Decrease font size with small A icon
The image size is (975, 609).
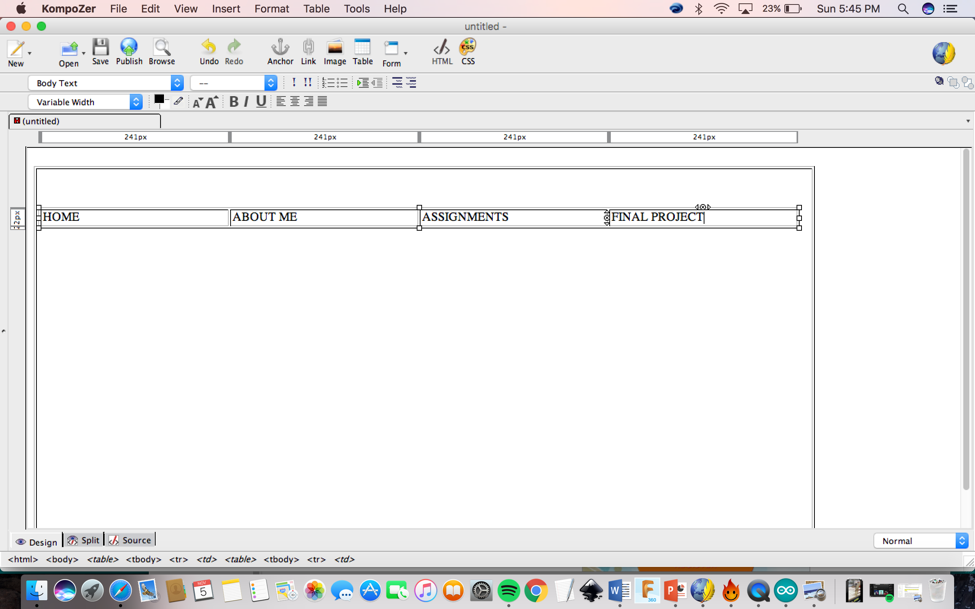pos(198,103)
